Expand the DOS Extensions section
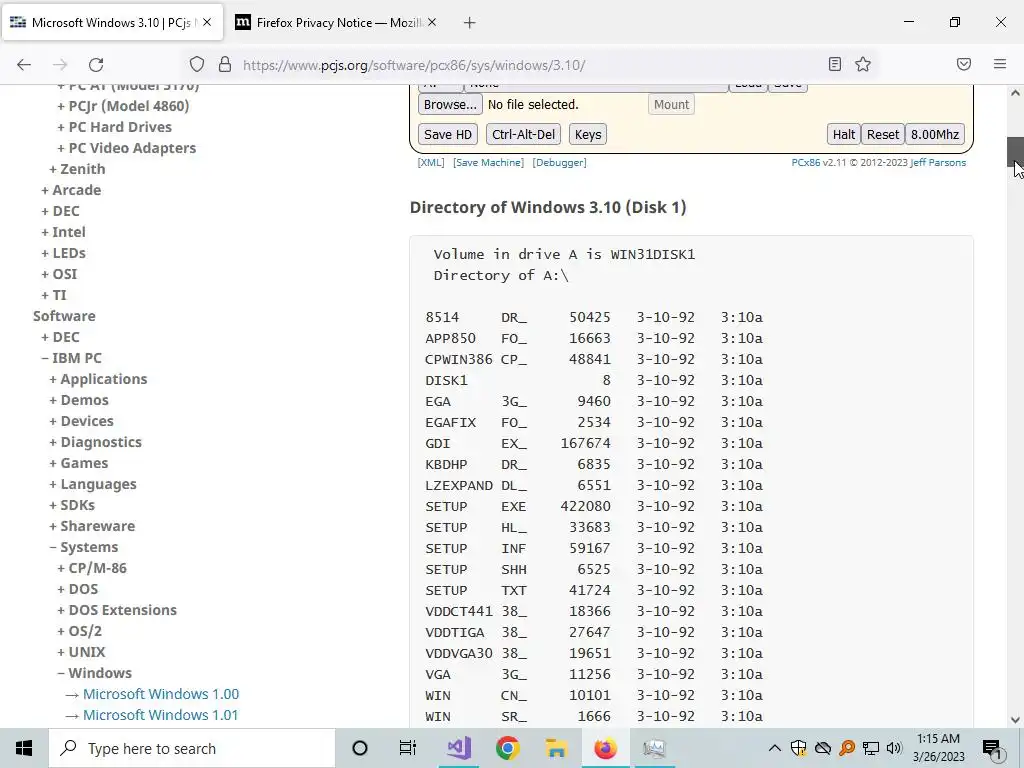Image resolution: width=1024 pixels, height=768 pixels. [x=117, y=610]
